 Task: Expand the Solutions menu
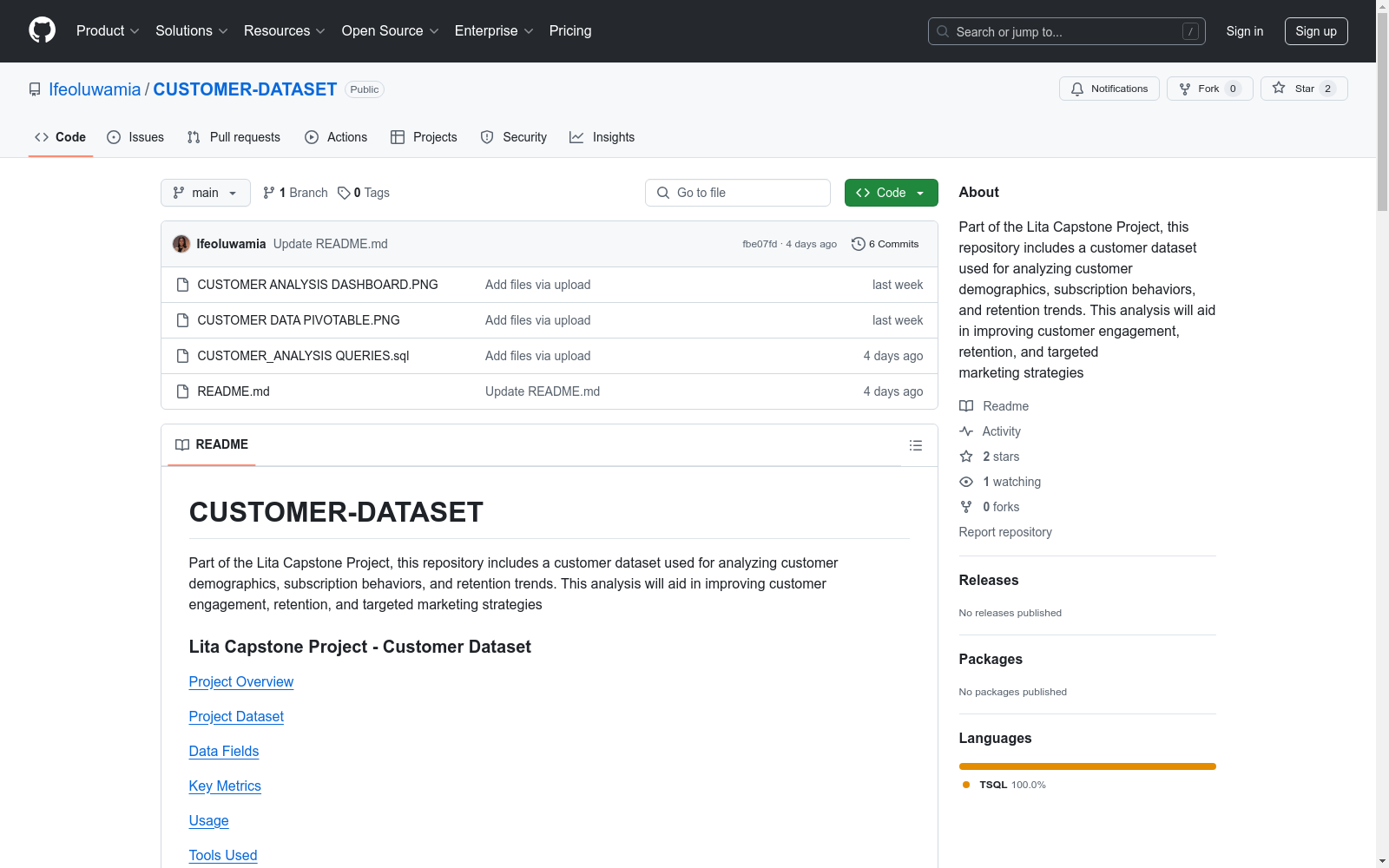point(192,31)
